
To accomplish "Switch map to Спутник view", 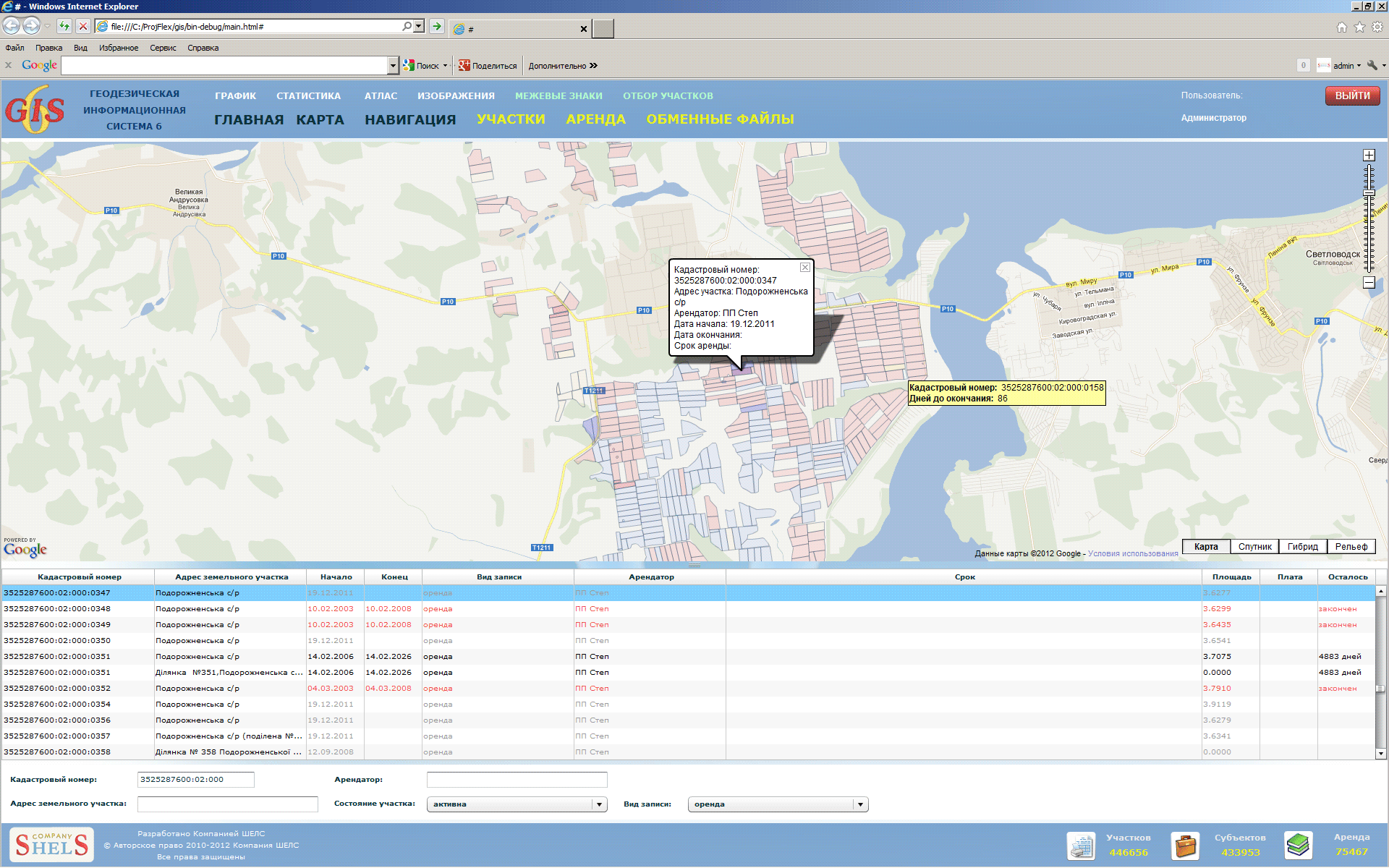I will (x=1254, y=547).
